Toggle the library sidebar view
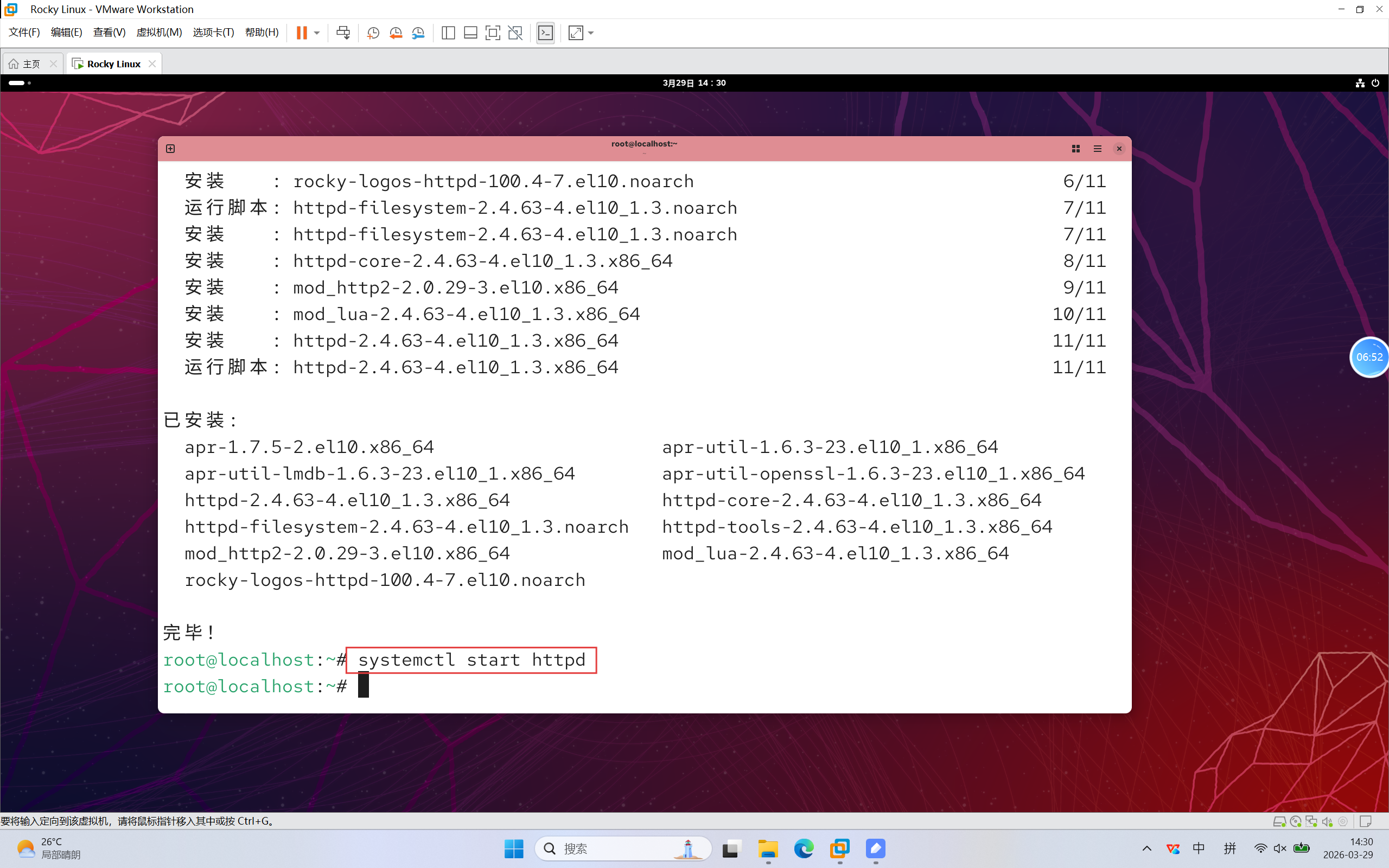Screen dimensions: 1389x868 tap(448, 33)
